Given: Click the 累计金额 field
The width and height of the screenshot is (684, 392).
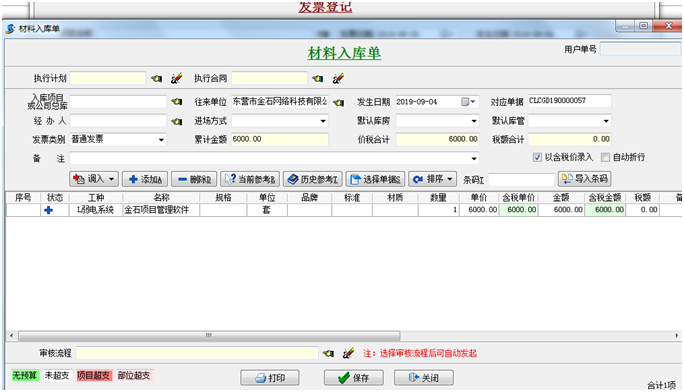Looking at the screenshot, I should tap(280, 139).
